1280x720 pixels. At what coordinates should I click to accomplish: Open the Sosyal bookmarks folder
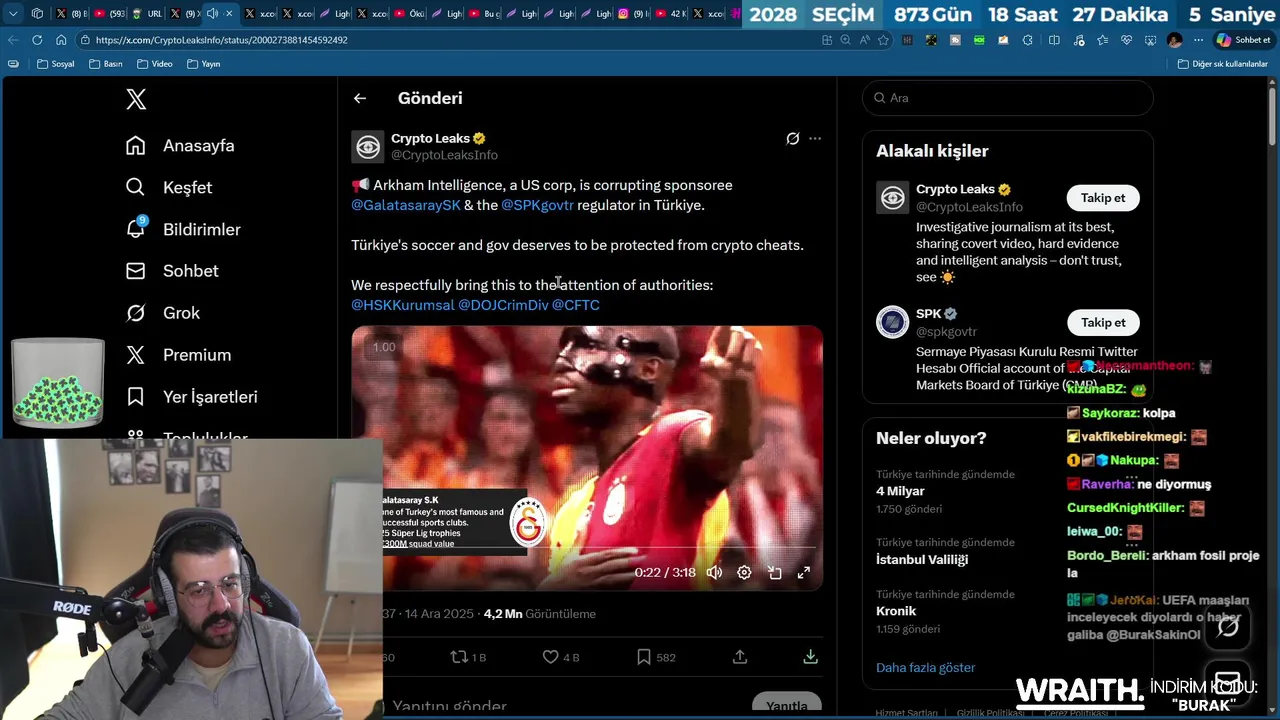[55, 64]
